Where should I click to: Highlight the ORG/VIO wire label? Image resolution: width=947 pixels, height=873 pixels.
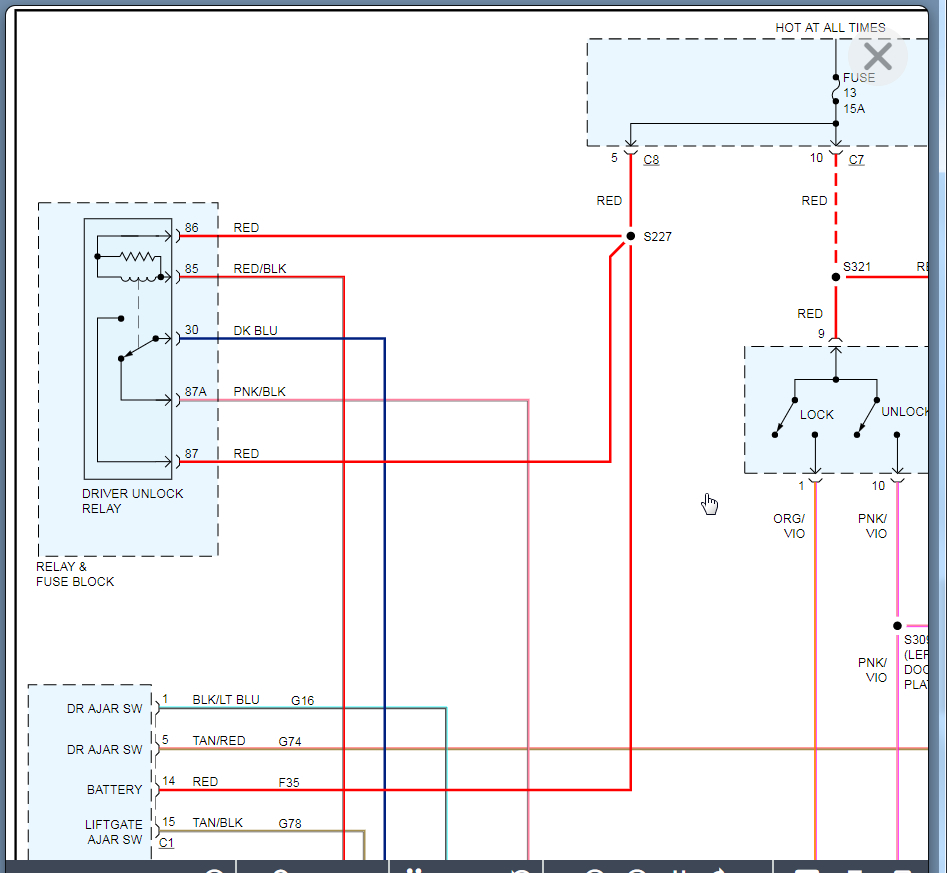(x=788, y=526)
